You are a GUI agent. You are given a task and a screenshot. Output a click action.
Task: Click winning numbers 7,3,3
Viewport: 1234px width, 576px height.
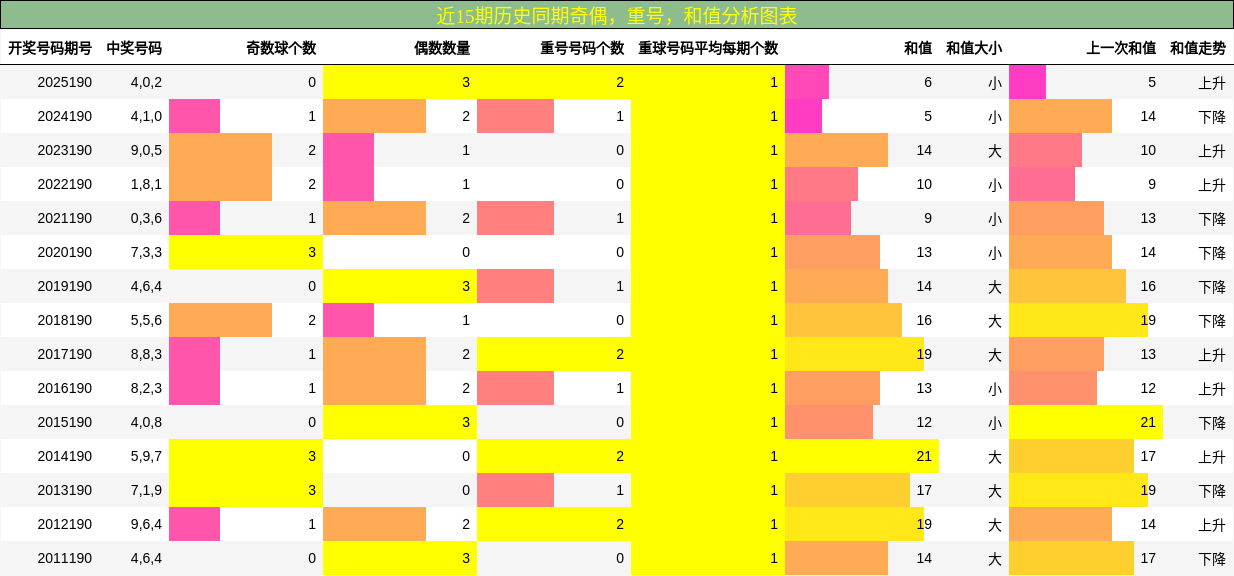click(x=146, y=252)
